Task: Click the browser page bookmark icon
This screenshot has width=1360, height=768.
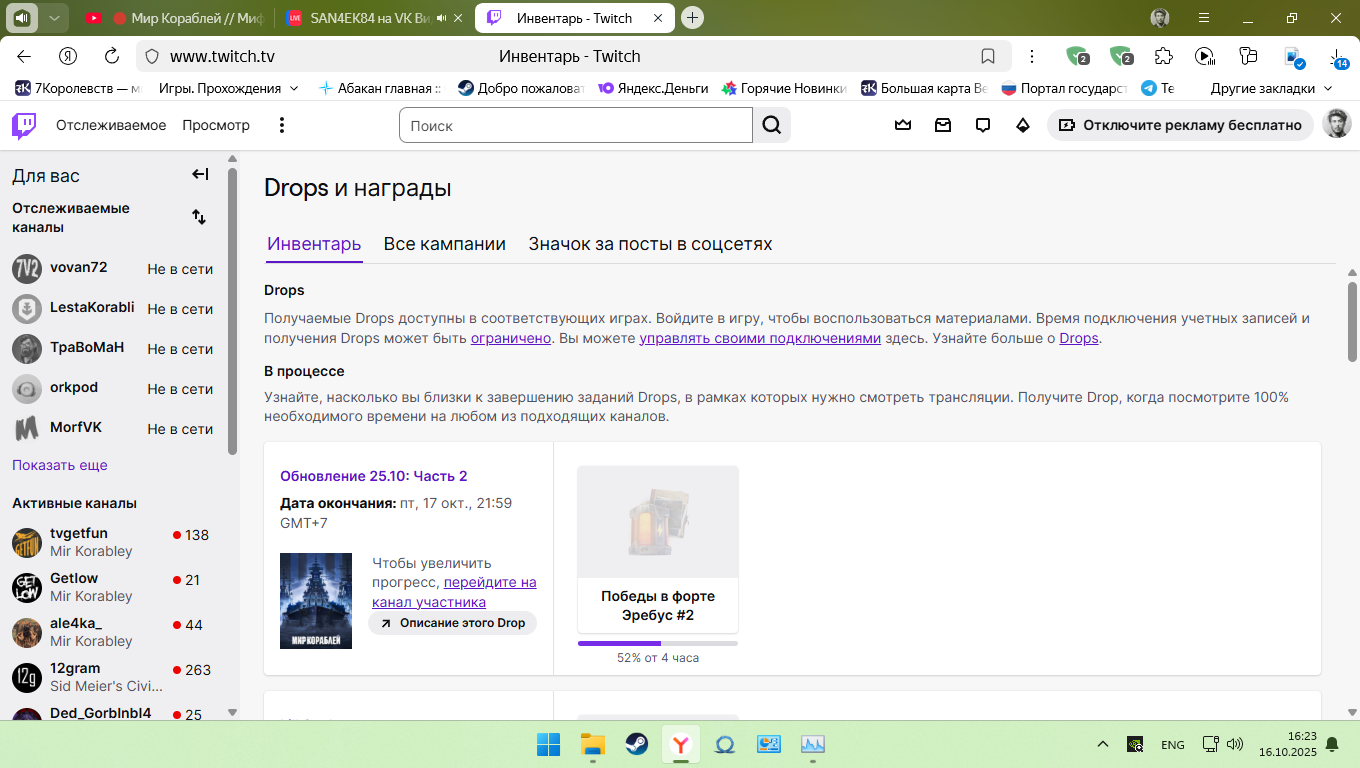Action: 988,56
